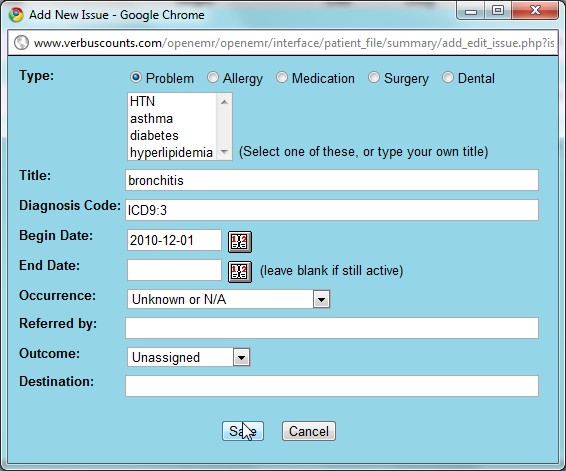Select the Allergy type radio button
The width and height of the screenshot is (566, 471).
click(213, 78)
